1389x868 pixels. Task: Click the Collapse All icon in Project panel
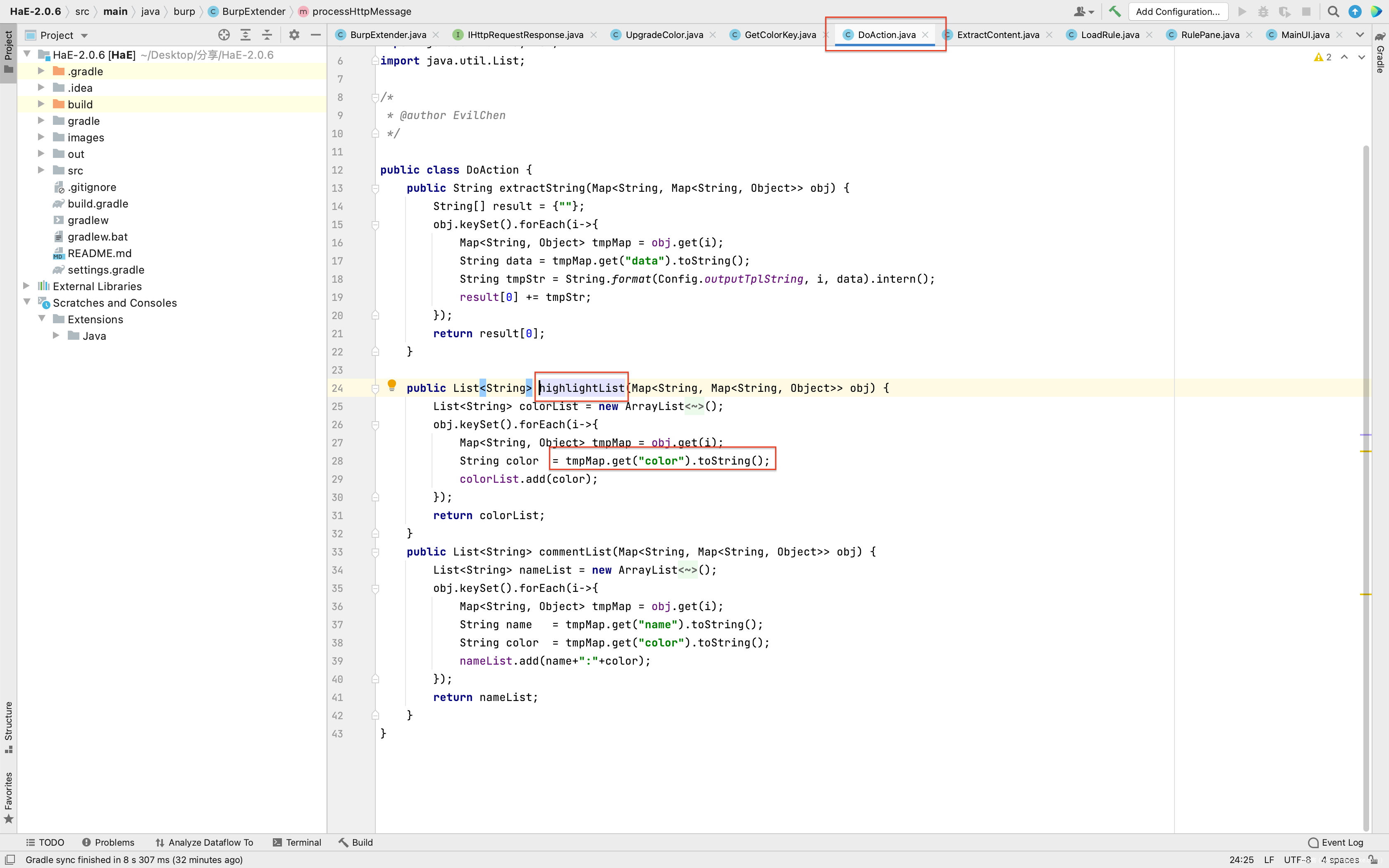click(267, 35)
